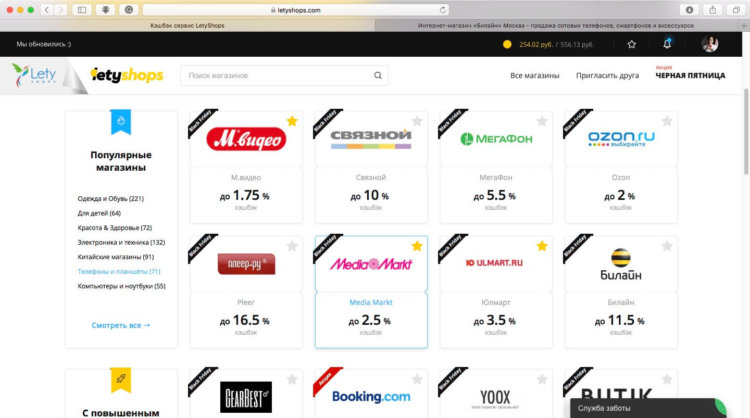
Task: Click the LetyShops logo
Action: point(127,75)
